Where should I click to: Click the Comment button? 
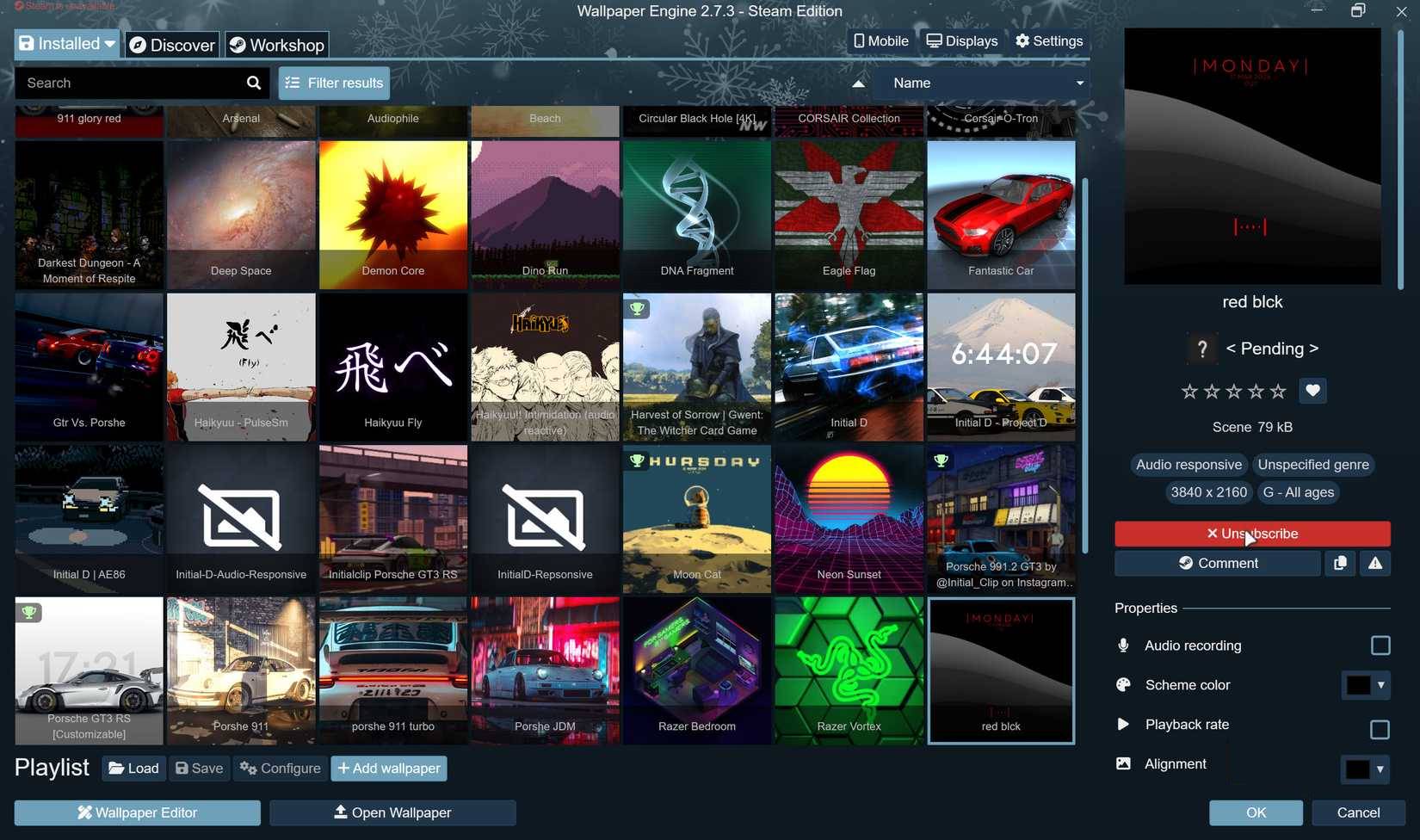1216,563
